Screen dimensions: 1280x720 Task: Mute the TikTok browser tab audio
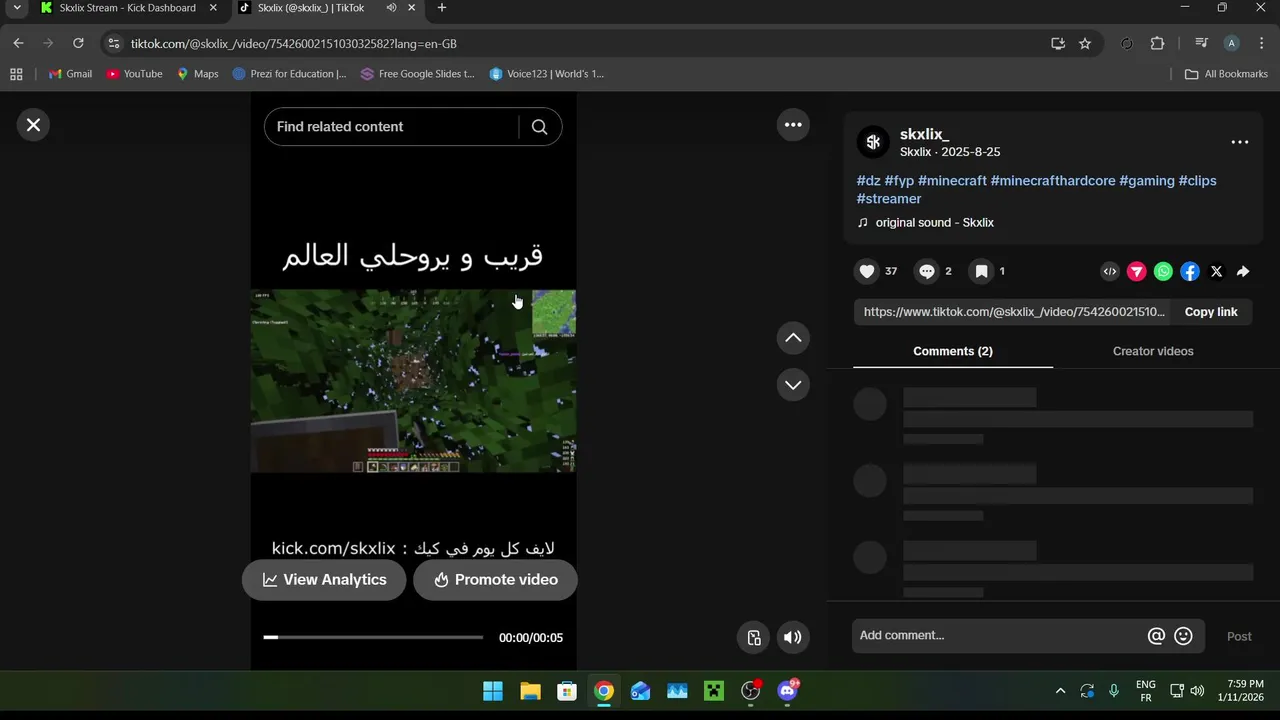(x=391, y=8)
